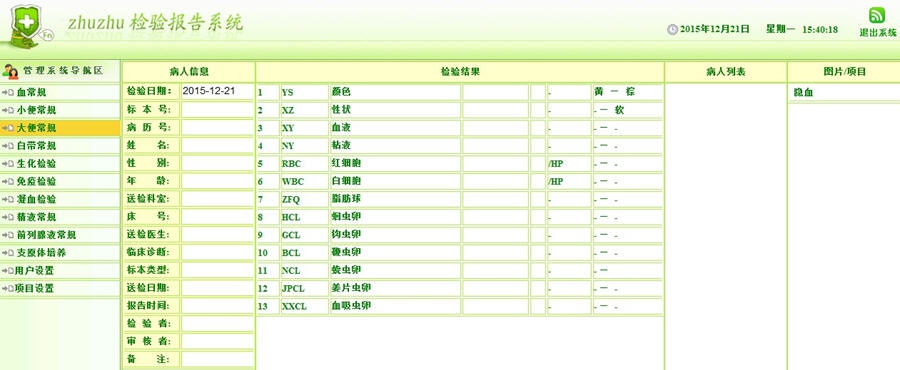The height and width of the screenshot is (370, 900).
Task: Click the 姜片虫卵 item name
Action: 351,288
